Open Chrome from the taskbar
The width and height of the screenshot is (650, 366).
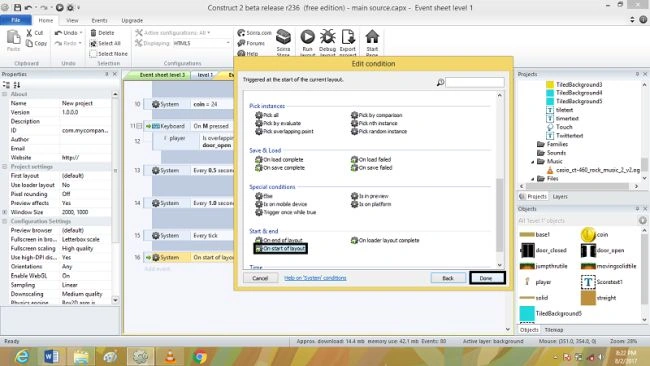pos(199,356)
